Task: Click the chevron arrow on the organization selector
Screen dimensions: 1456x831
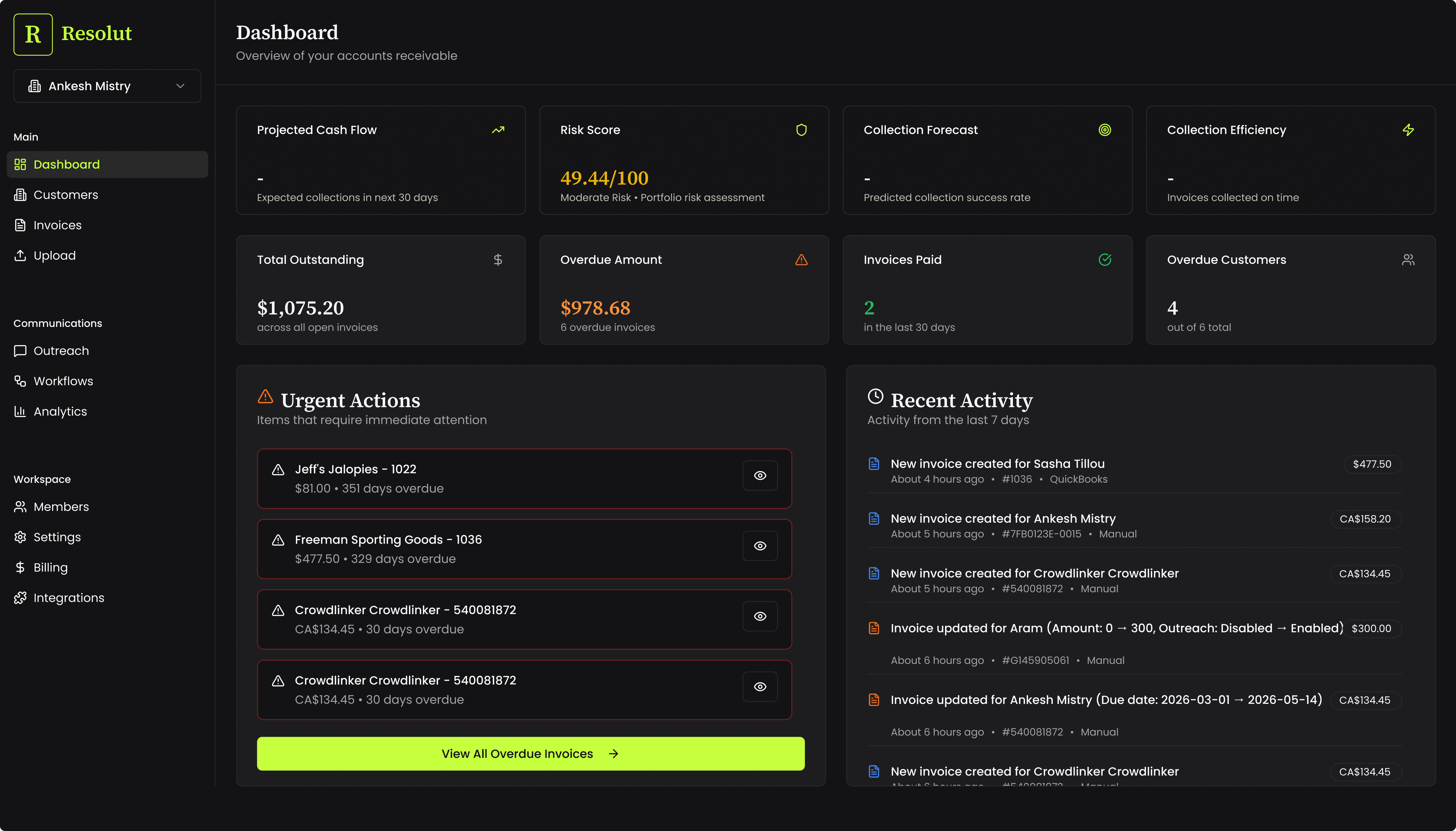Action: pos(180,86)
